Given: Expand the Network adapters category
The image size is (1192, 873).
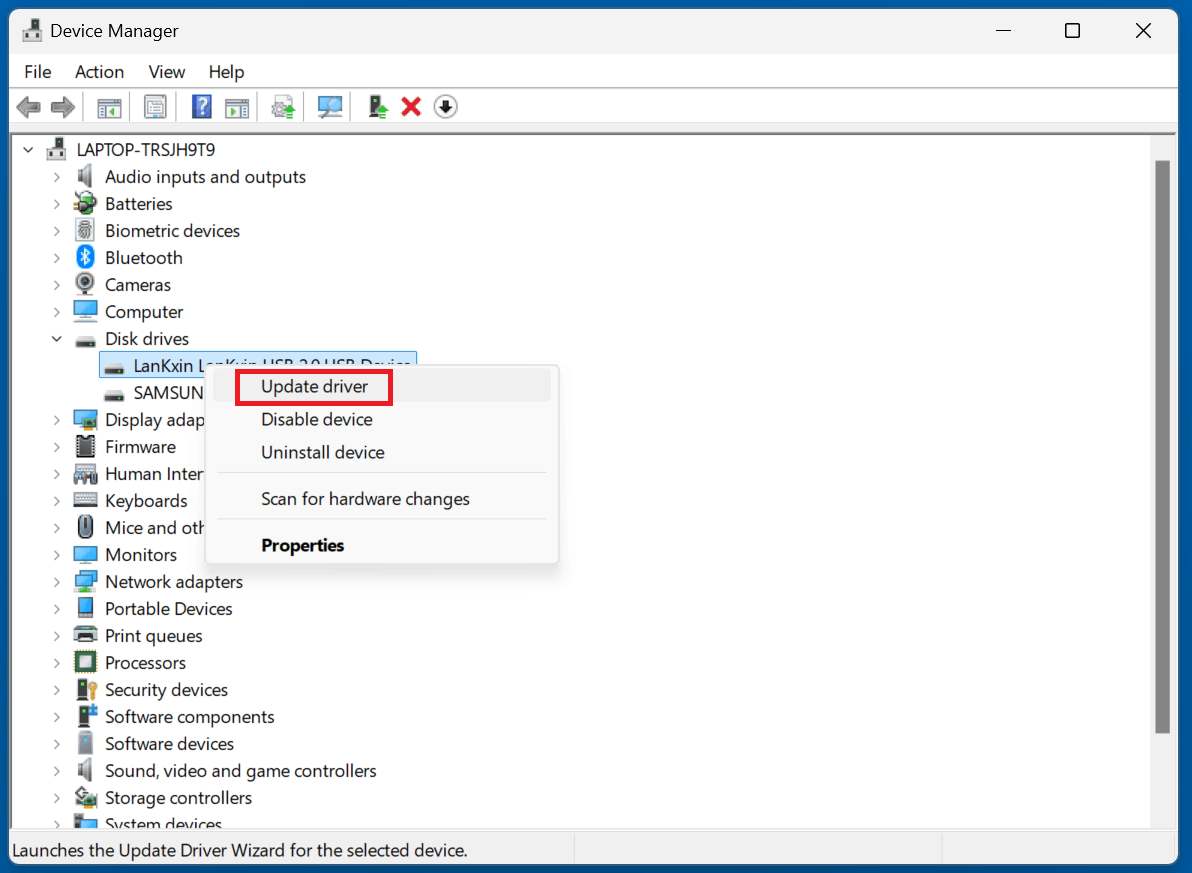Looking at the screenshot, I should [57, 581].
